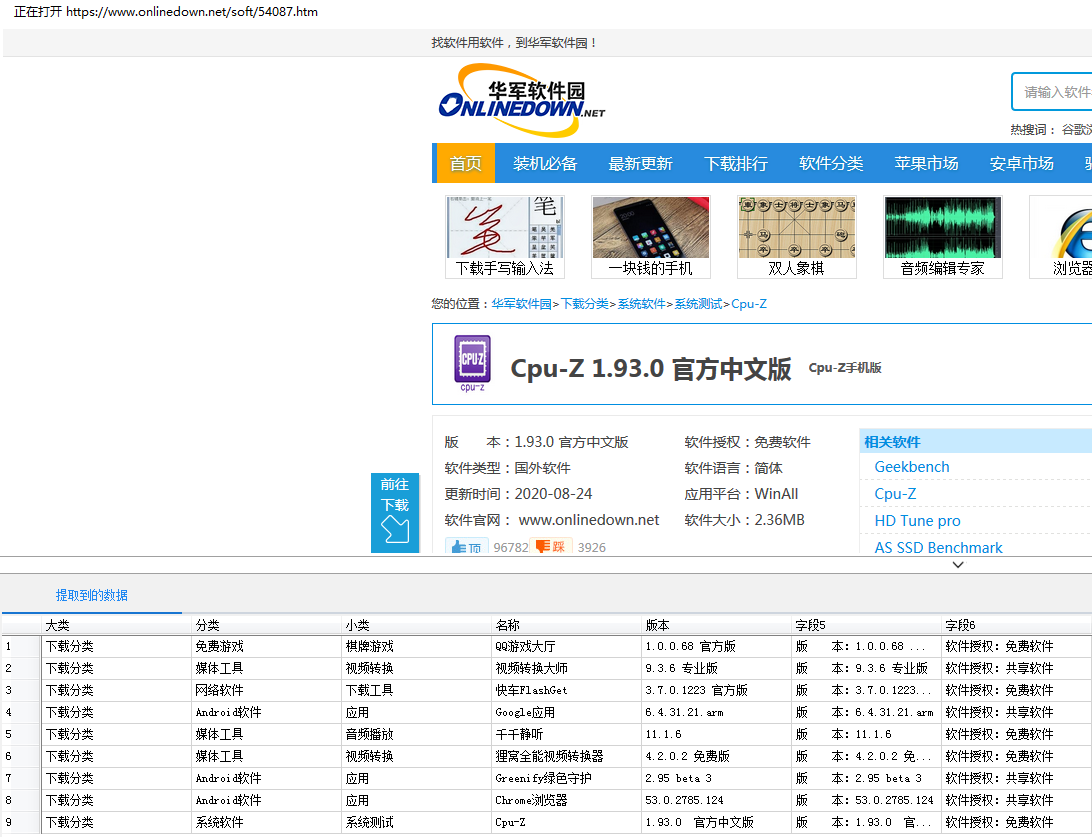Select the 免费游戏 cell
The height and width of the screenshot is (837, 1092).
pos(267,646)
